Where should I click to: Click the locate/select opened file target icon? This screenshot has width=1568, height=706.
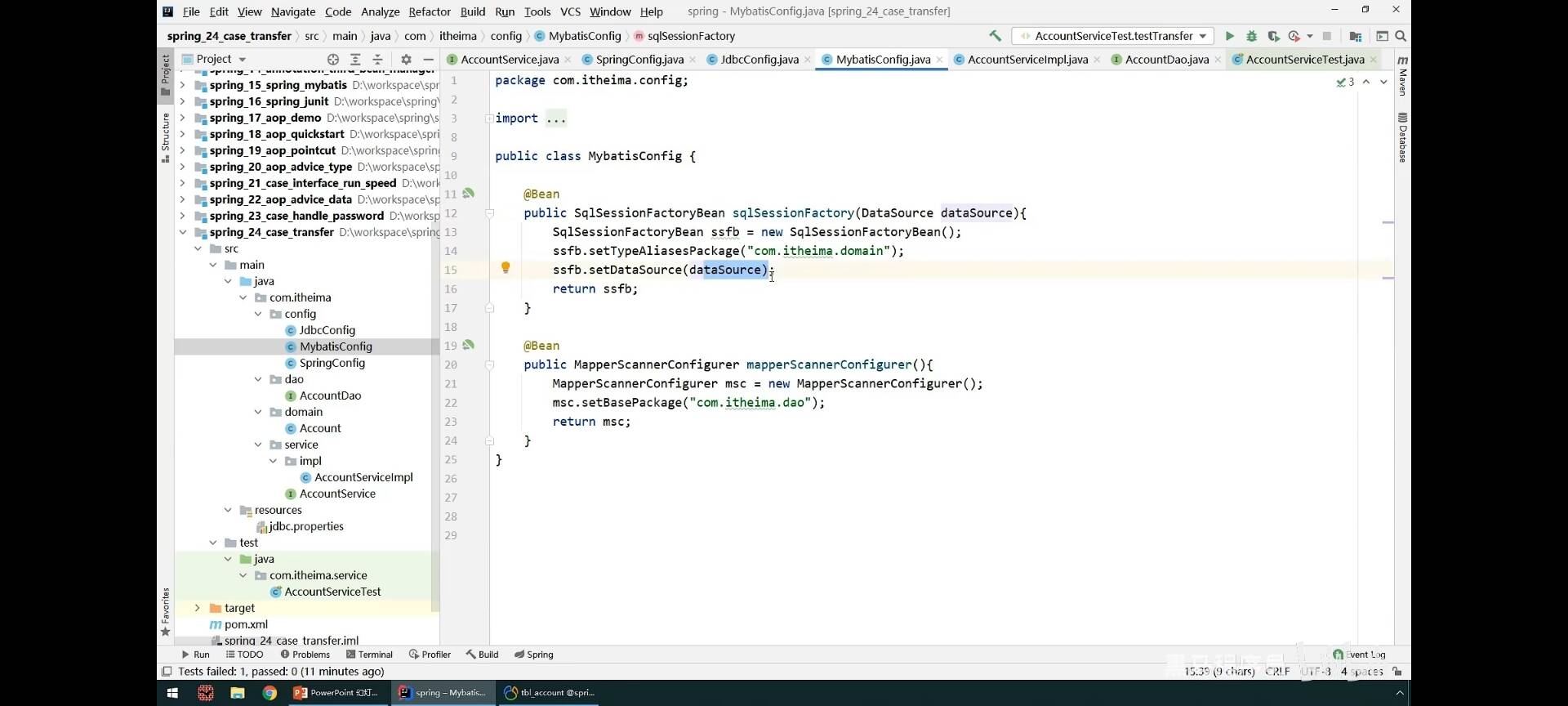(x=333, y=59)
